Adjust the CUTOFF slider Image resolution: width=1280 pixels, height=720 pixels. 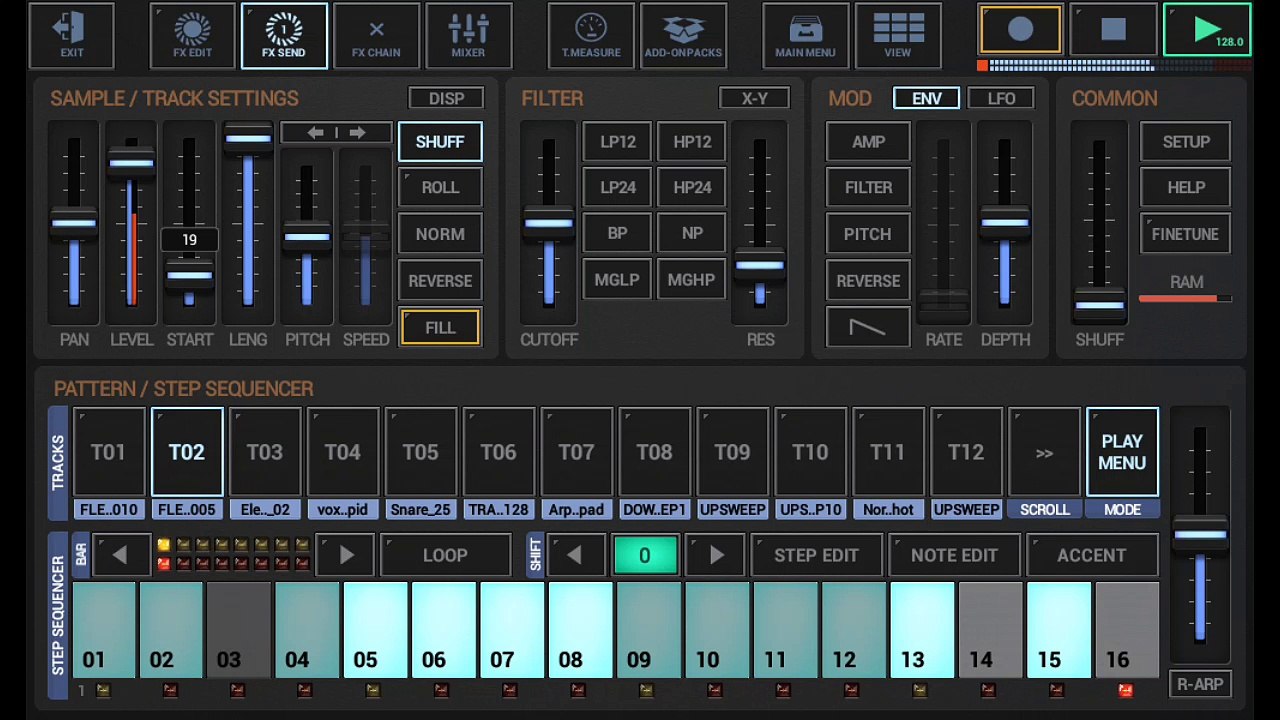coord(548,223)
